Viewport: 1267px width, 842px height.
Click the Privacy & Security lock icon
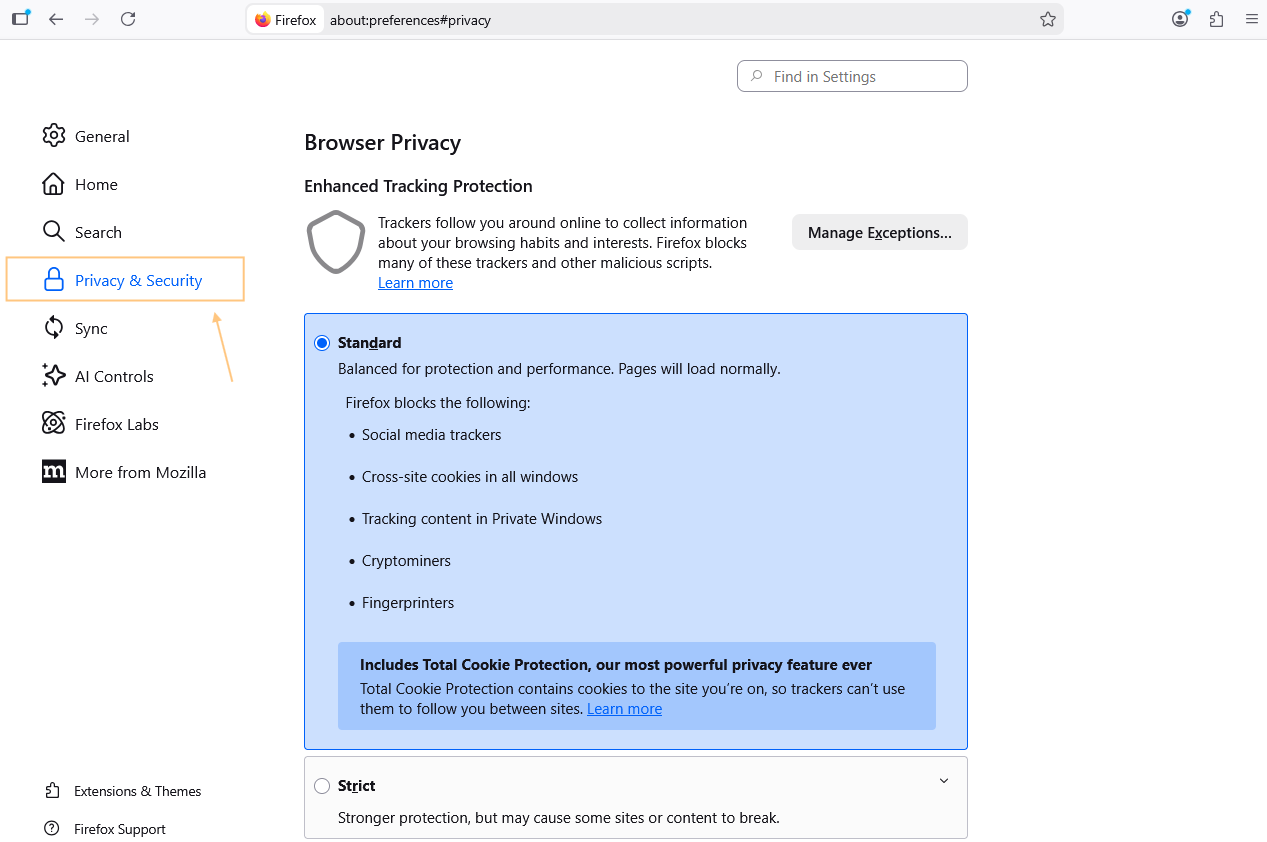coord(54,280)
